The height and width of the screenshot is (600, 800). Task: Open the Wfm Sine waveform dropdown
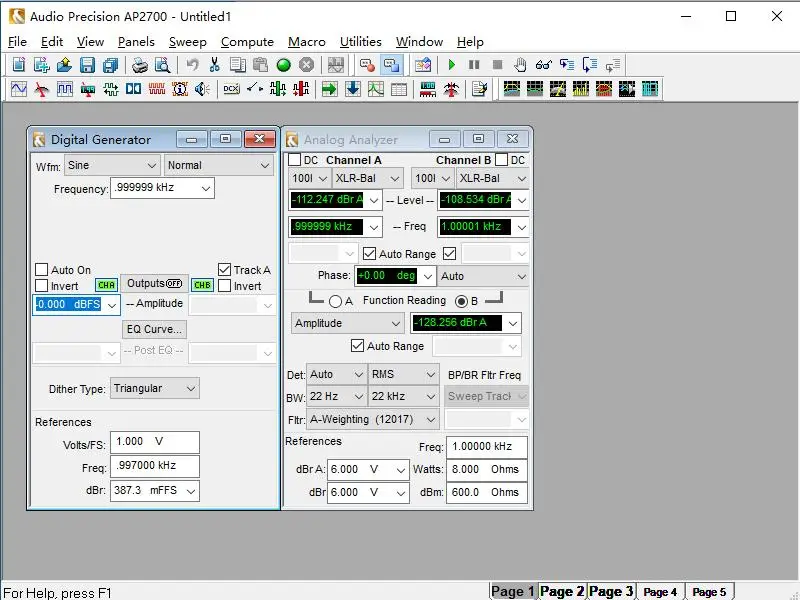pyautogui.click(x=113, y=165)
